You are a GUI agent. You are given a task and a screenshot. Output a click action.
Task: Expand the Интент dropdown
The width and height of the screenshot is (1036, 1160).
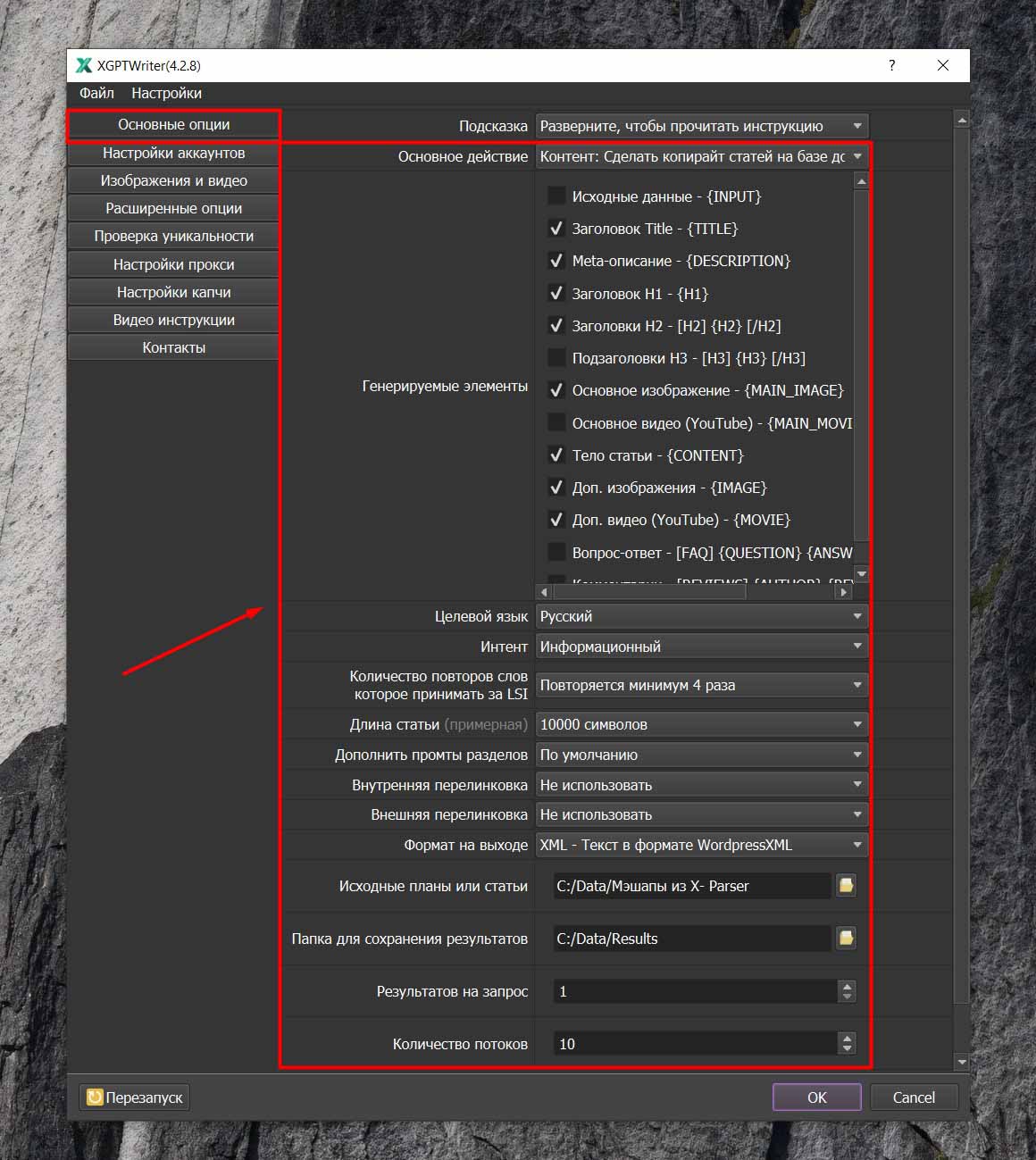click(x=701, y=647)
